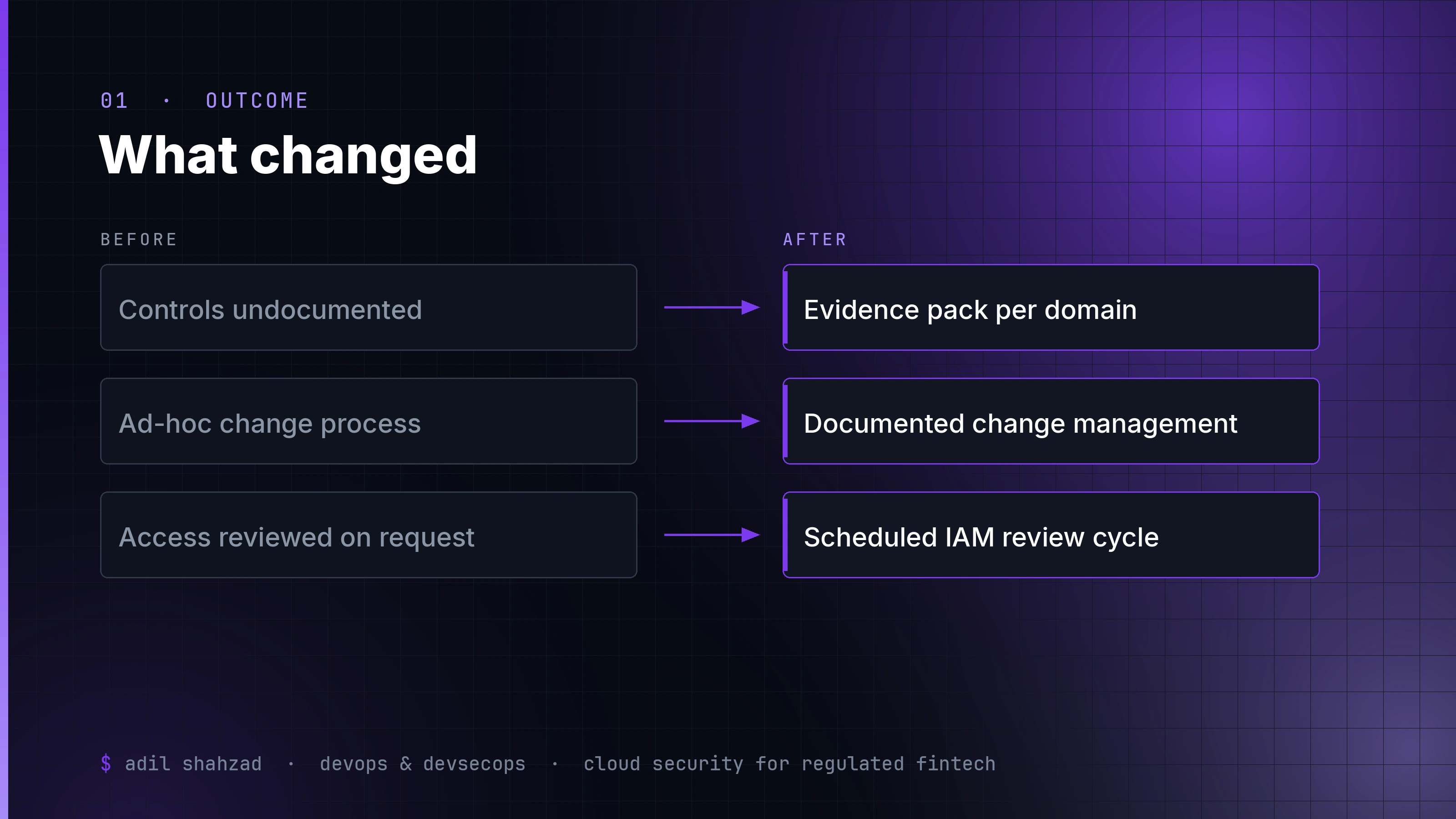Viewport: 1456px width, 819px height.
Task: Select the Controls undocumented card
Action: [369, 308]
